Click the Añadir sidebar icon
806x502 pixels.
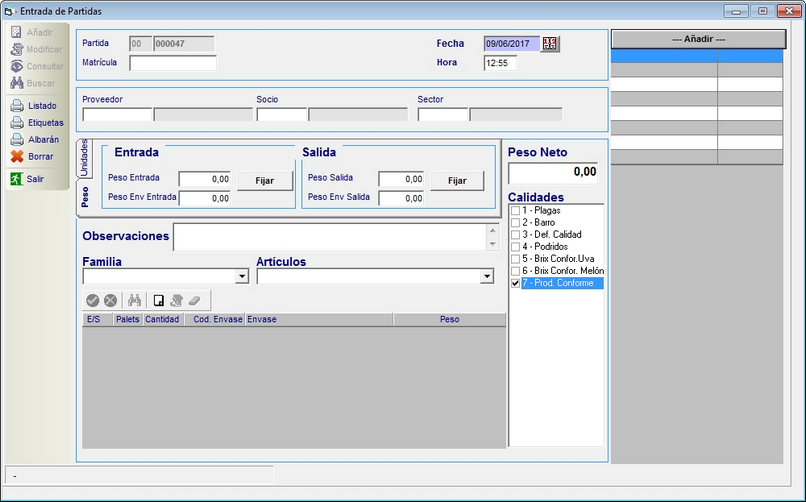coord(16,32)
